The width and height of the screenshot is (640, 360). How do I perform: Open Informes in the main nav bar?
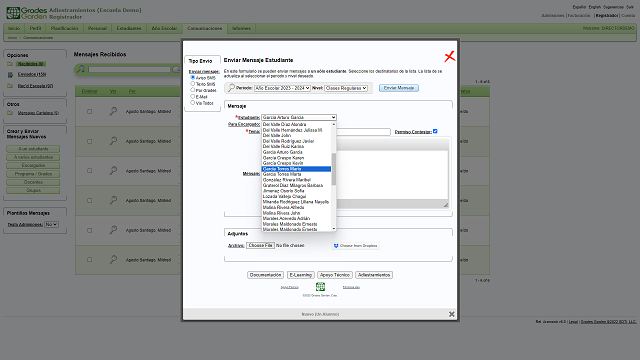pos(241,29)
